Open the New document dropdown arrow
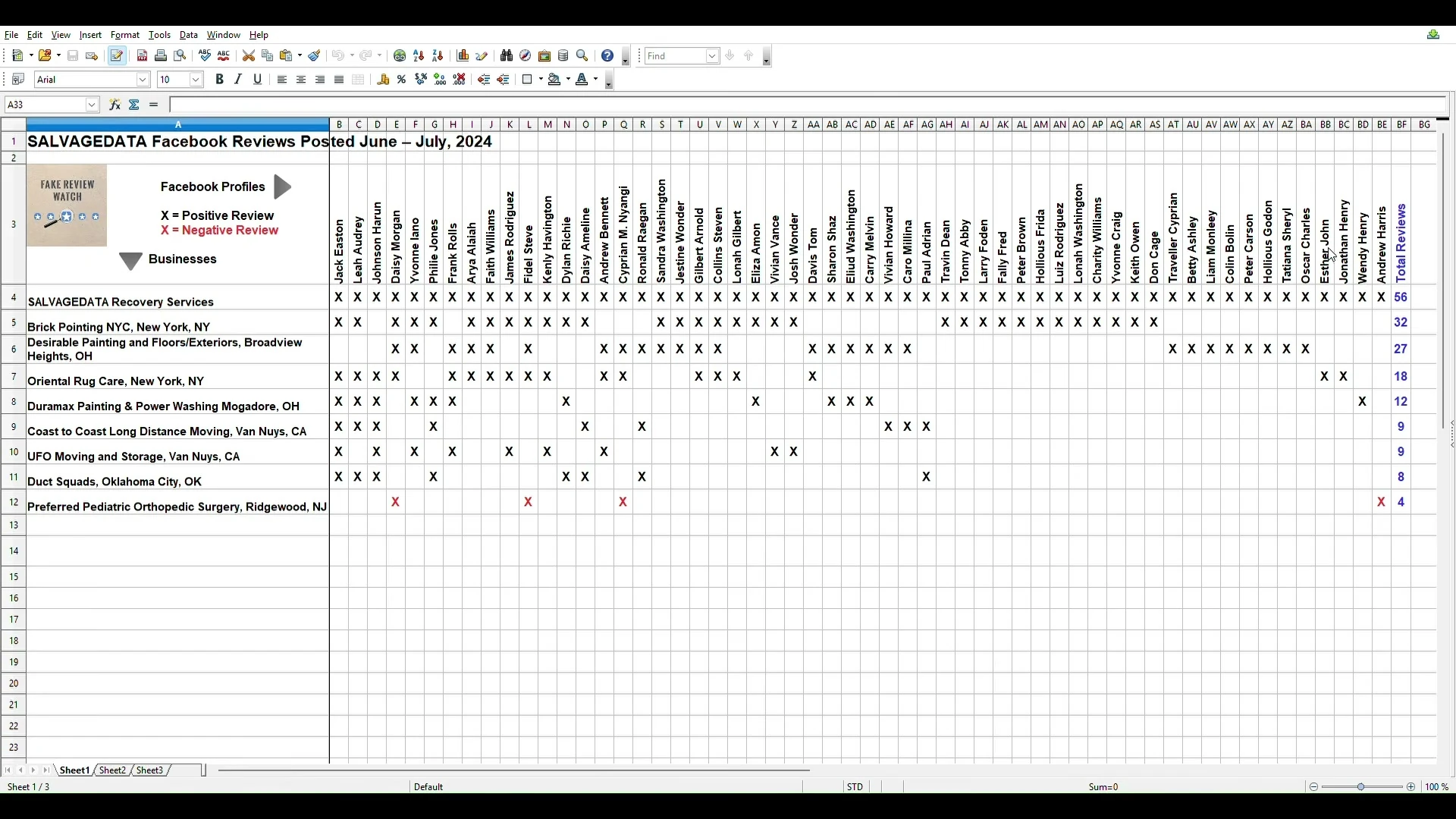 coord(30,56)
